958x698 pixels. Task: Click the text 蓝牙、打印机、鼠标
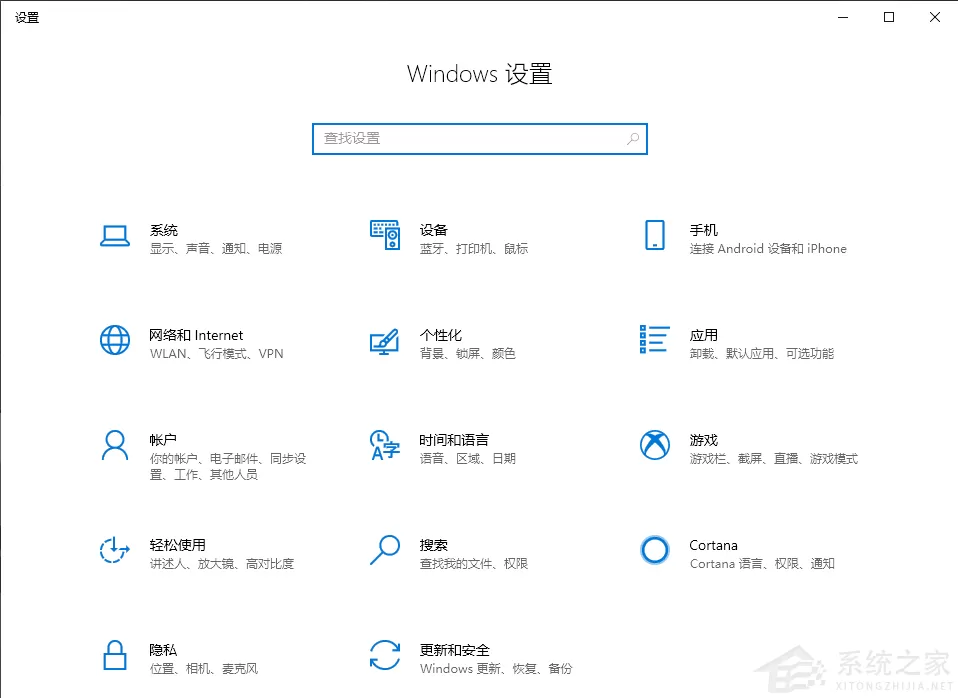pos(474,249)
